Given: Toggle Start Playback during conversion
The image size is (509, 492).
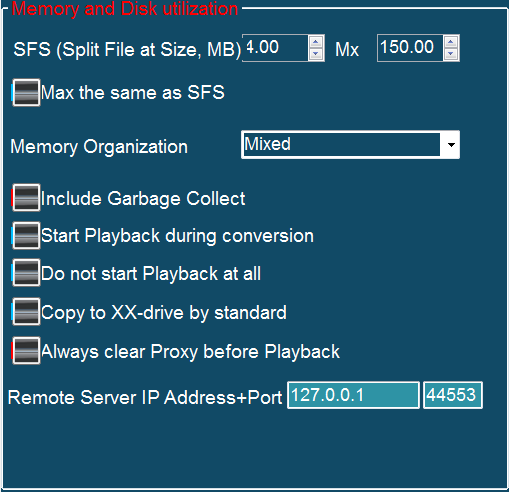Looking at the screenshot, I should [26, 236].
